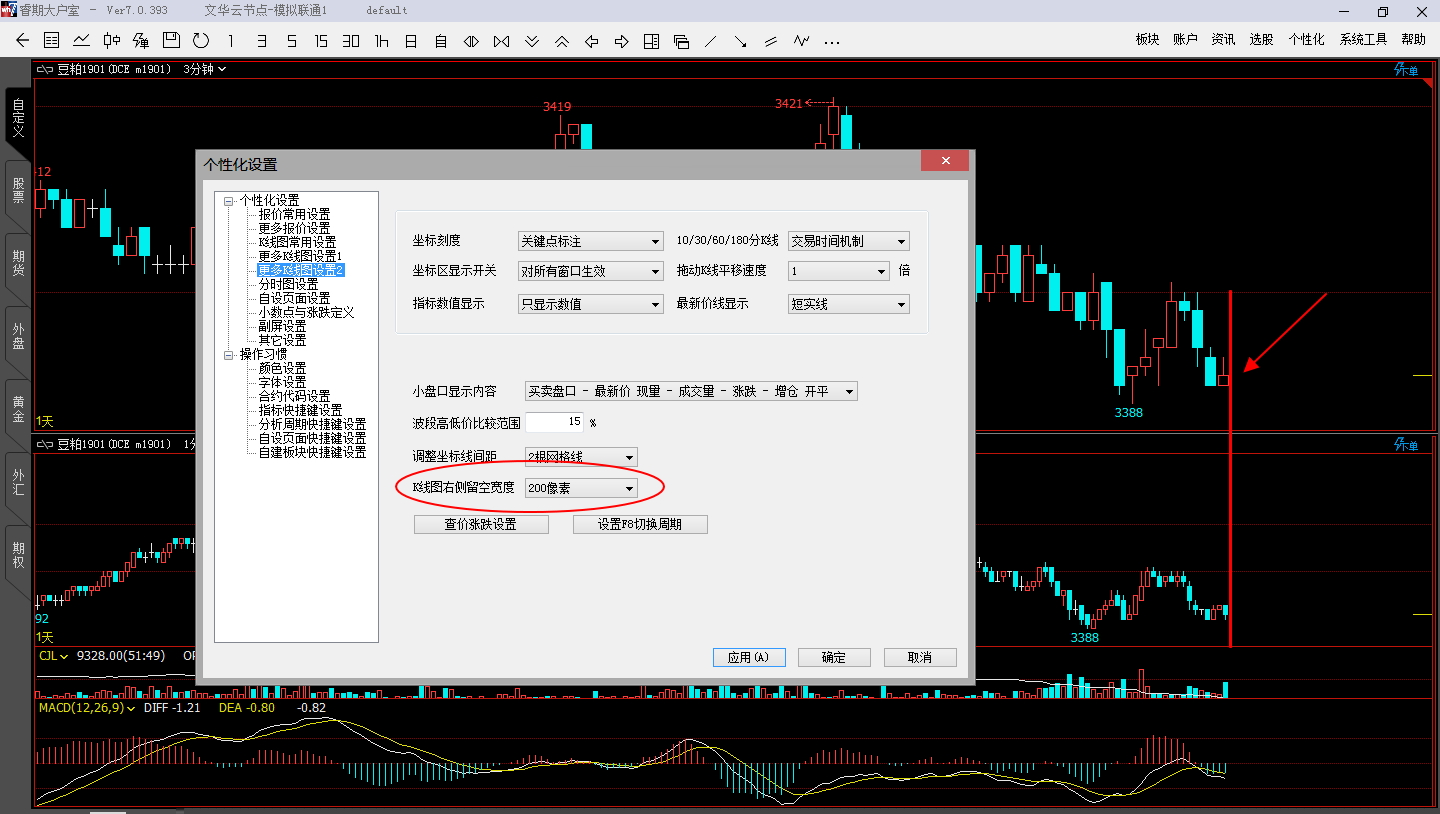Click the back arrow toolbar icon
The width and height of the screenshot is (1440, 814).
point(22,41)
